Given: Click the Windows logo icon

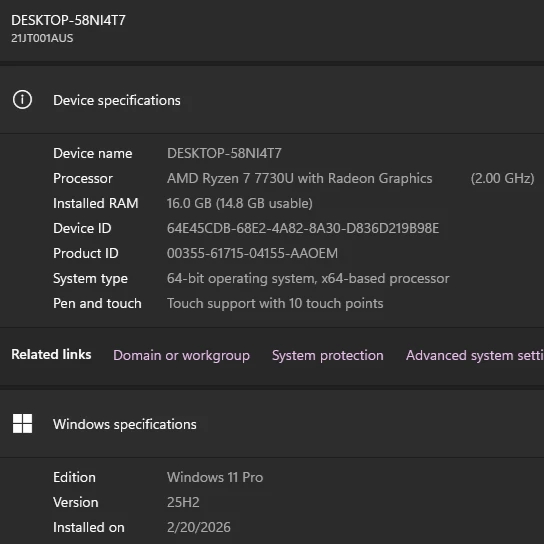Looking at the screenshot, I should 22,424.
